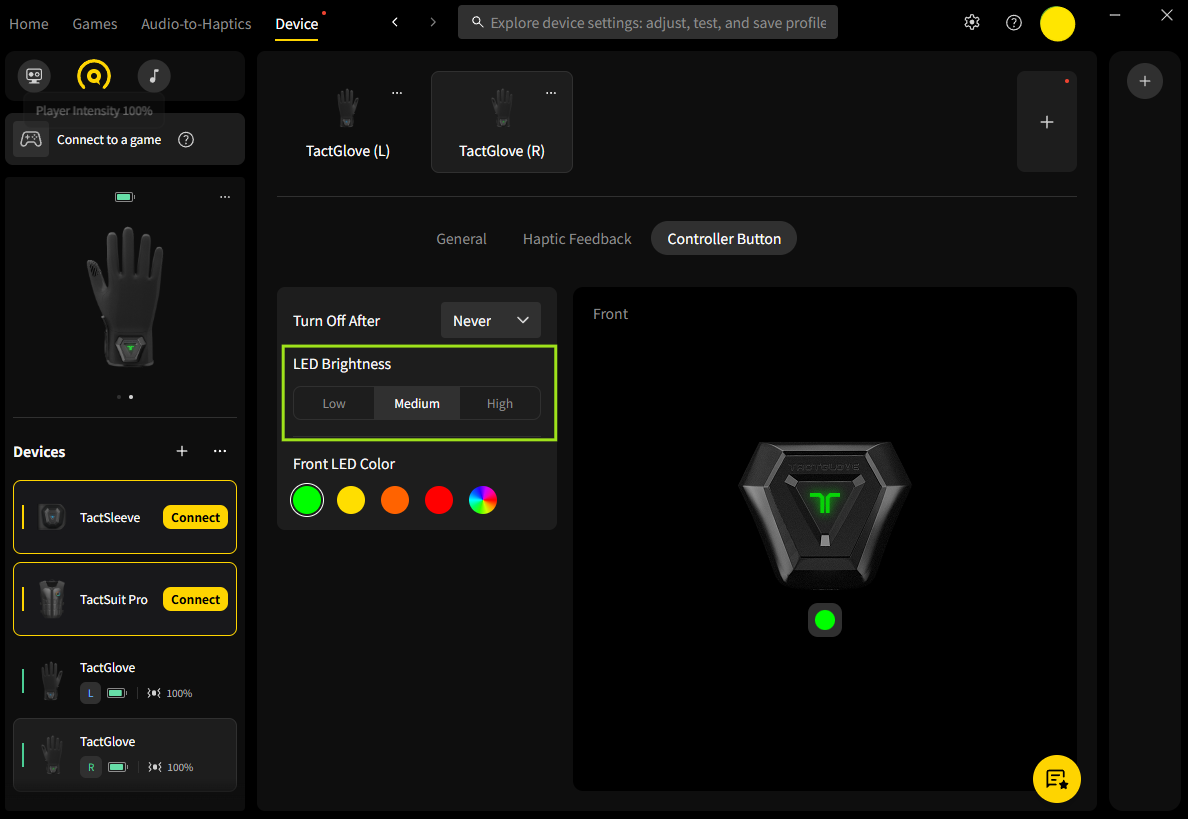Click left TactGlove 100% intensity value
1188x819 pixels.
pyautogui.click(x=180, y=693)
